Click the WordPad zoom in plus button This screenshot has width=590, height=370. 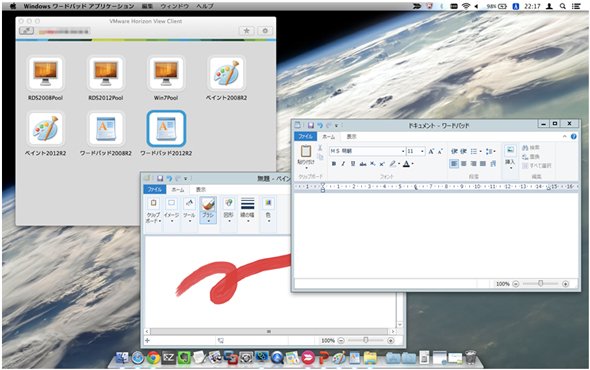point(565,284)
